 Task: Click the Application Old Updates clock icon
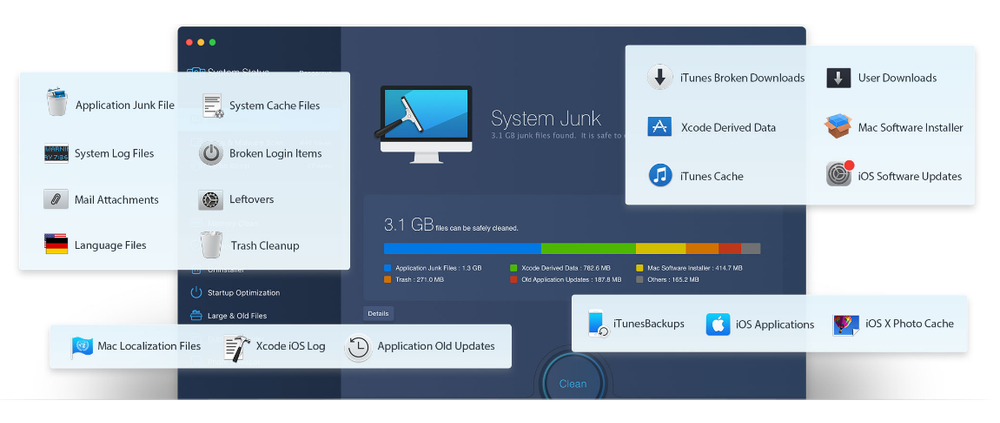tap(357, 347)
